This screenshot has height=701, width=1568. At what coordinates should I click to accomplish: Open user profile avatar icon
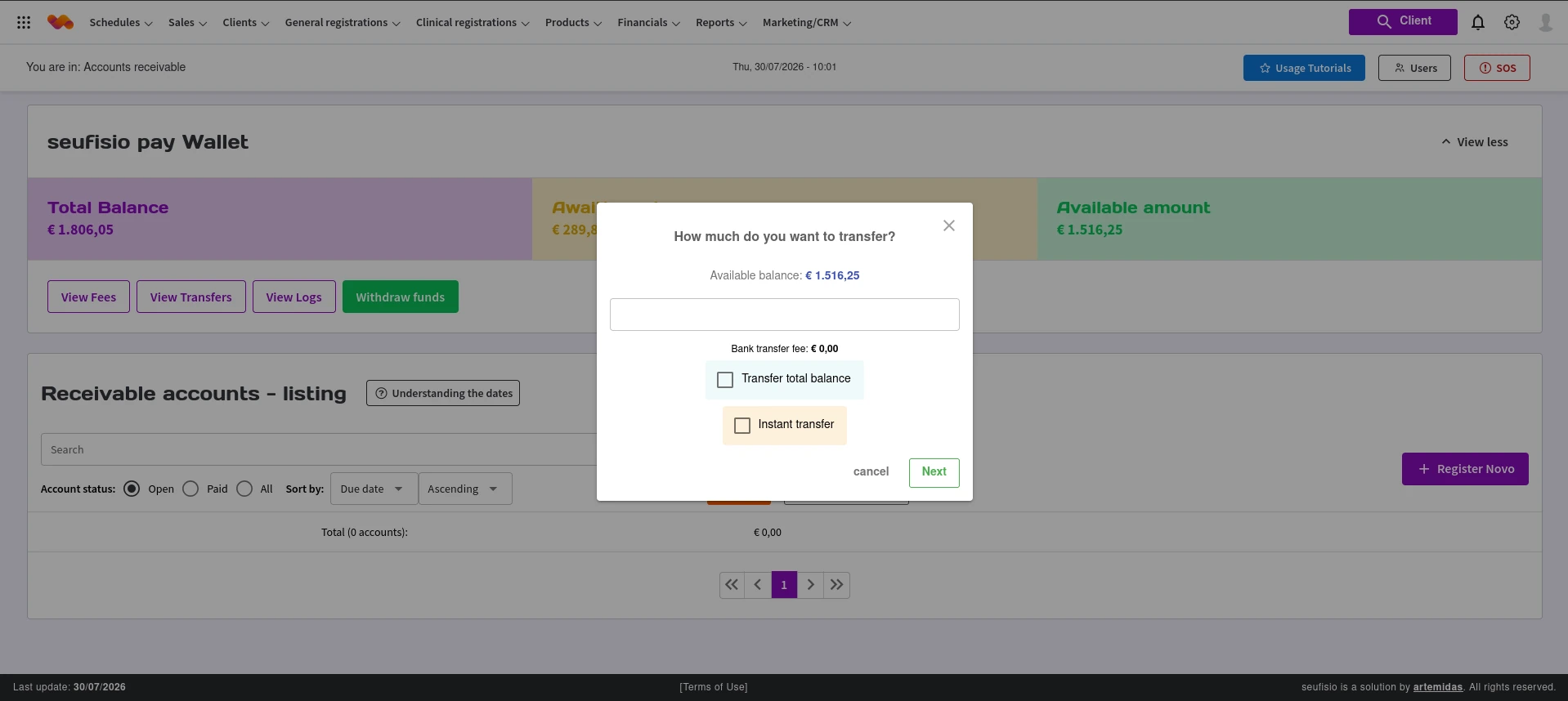tap(1546, 23)
